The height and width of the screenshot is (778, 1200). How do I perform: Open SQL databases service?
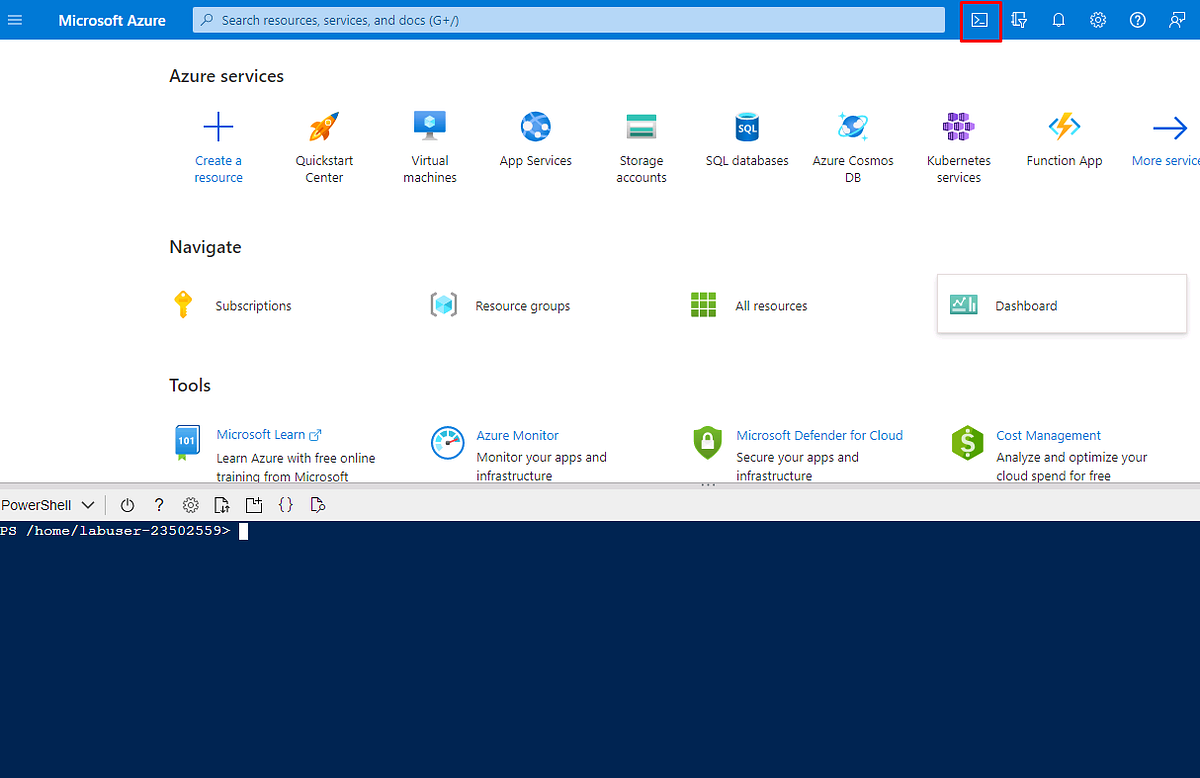(x=747, y=126)
